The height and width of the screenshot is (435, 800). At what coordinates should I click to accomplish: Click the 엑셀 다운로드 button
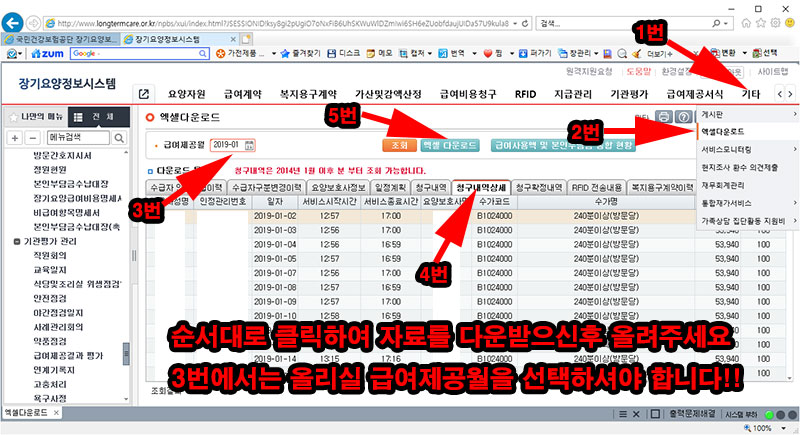coord(449,146)
